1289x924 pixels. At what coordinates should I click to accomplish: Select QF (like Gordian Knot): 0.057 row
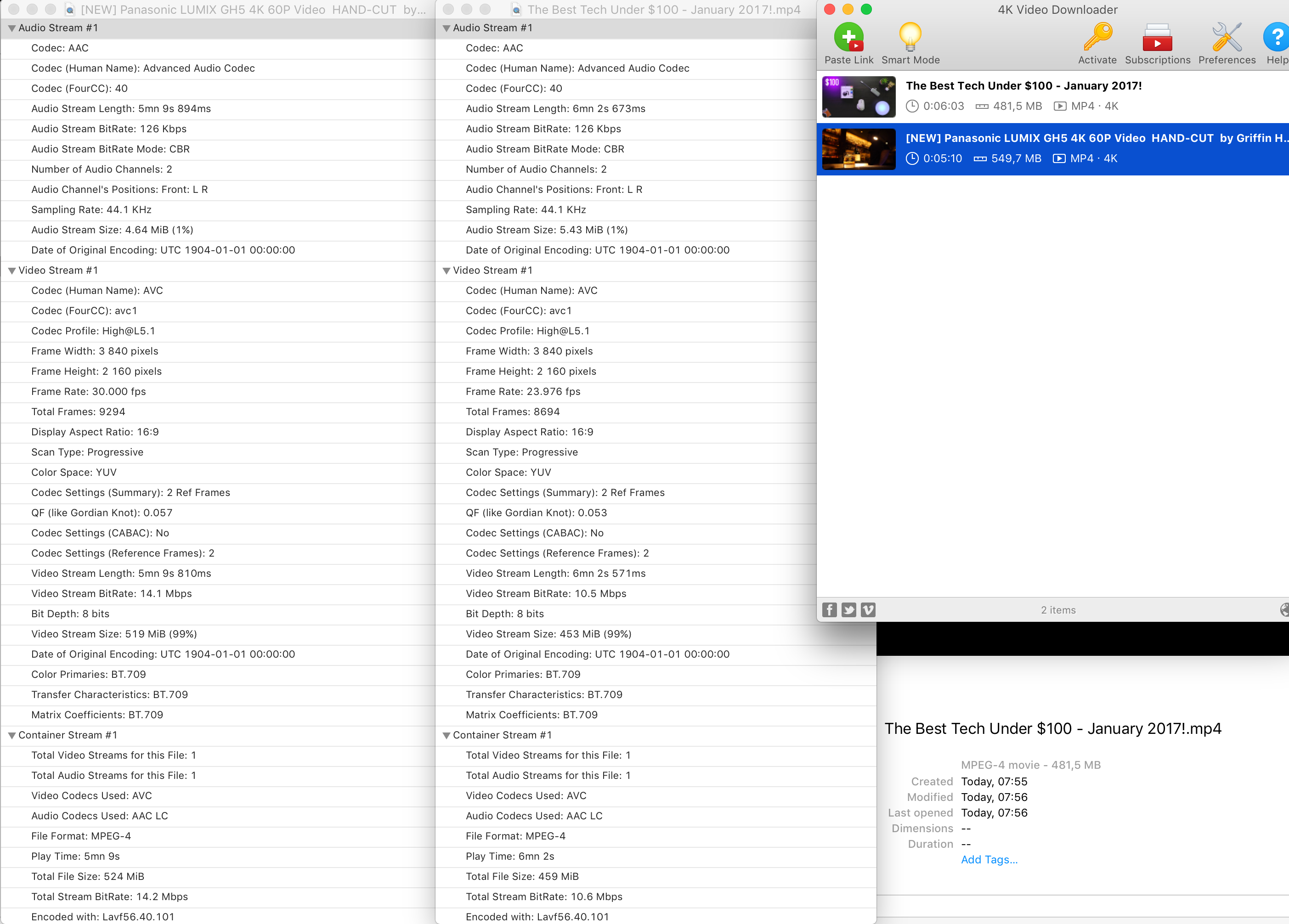coord(218,513)
